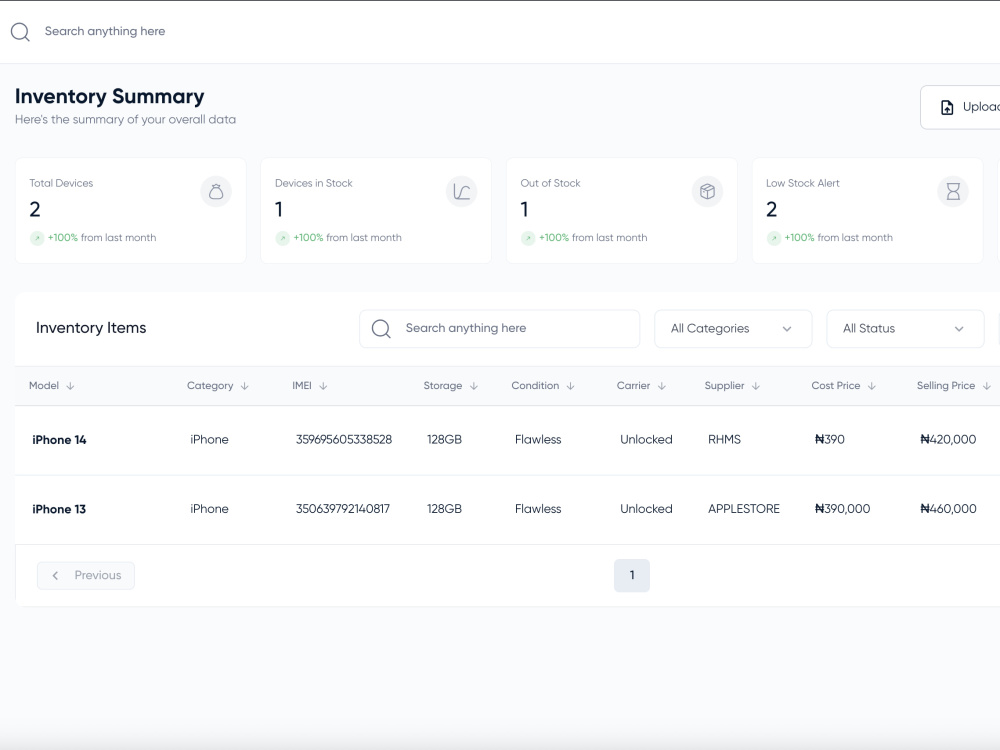1000x750 pixels.
Task: Click the Upload button
Action: (960, 107)
